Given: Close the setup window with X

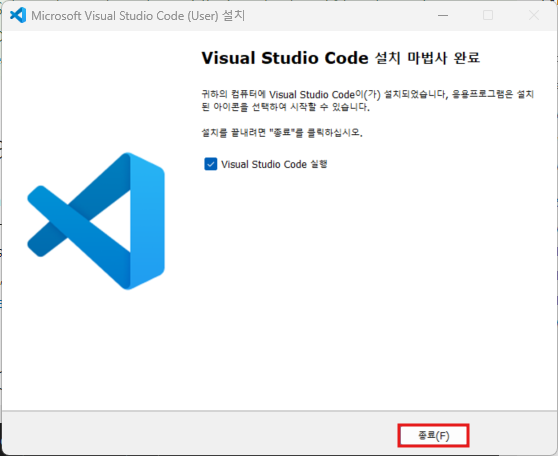Looking at the screenshot, I should point(534,15).
